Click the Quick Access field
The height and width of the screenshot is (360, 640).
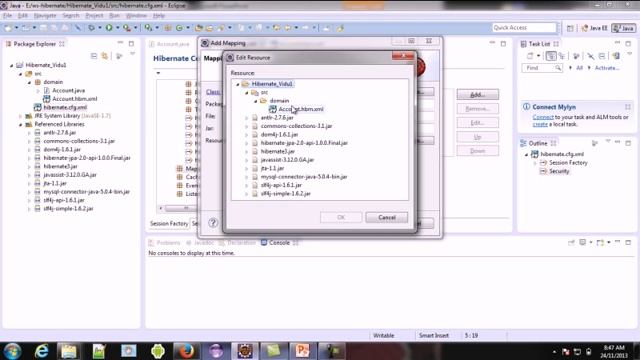[524, 27]
